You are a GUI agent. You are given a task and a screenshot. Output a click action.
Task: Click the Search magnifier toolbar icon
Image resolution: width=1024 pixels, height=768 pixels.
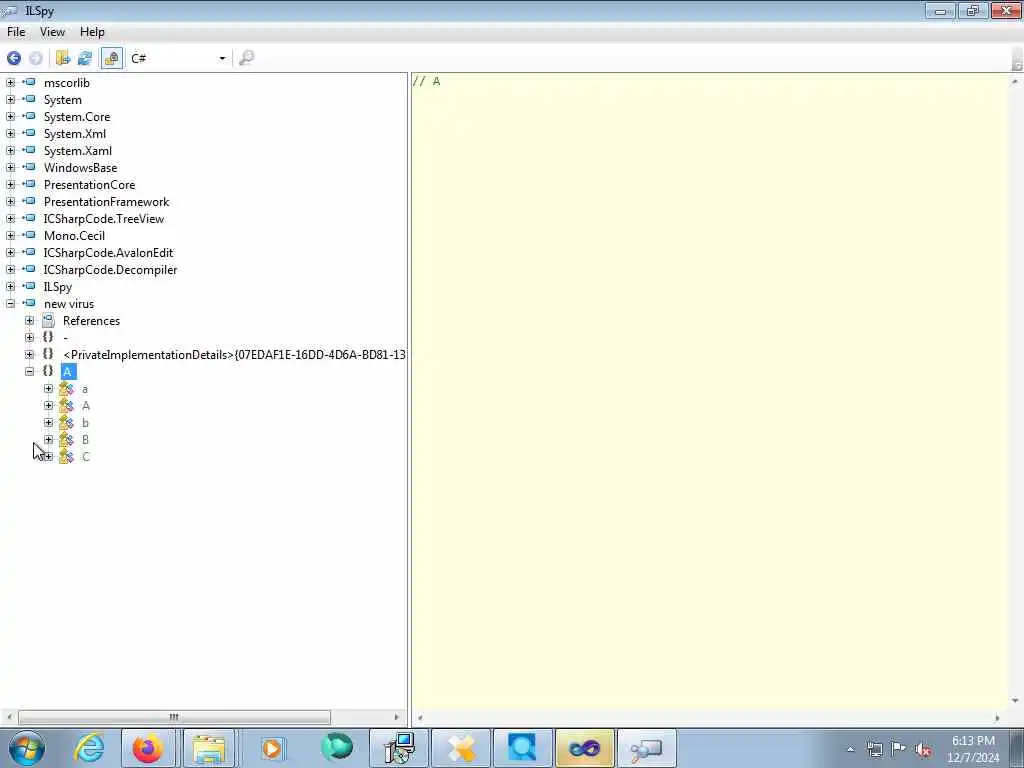[246, 58]
